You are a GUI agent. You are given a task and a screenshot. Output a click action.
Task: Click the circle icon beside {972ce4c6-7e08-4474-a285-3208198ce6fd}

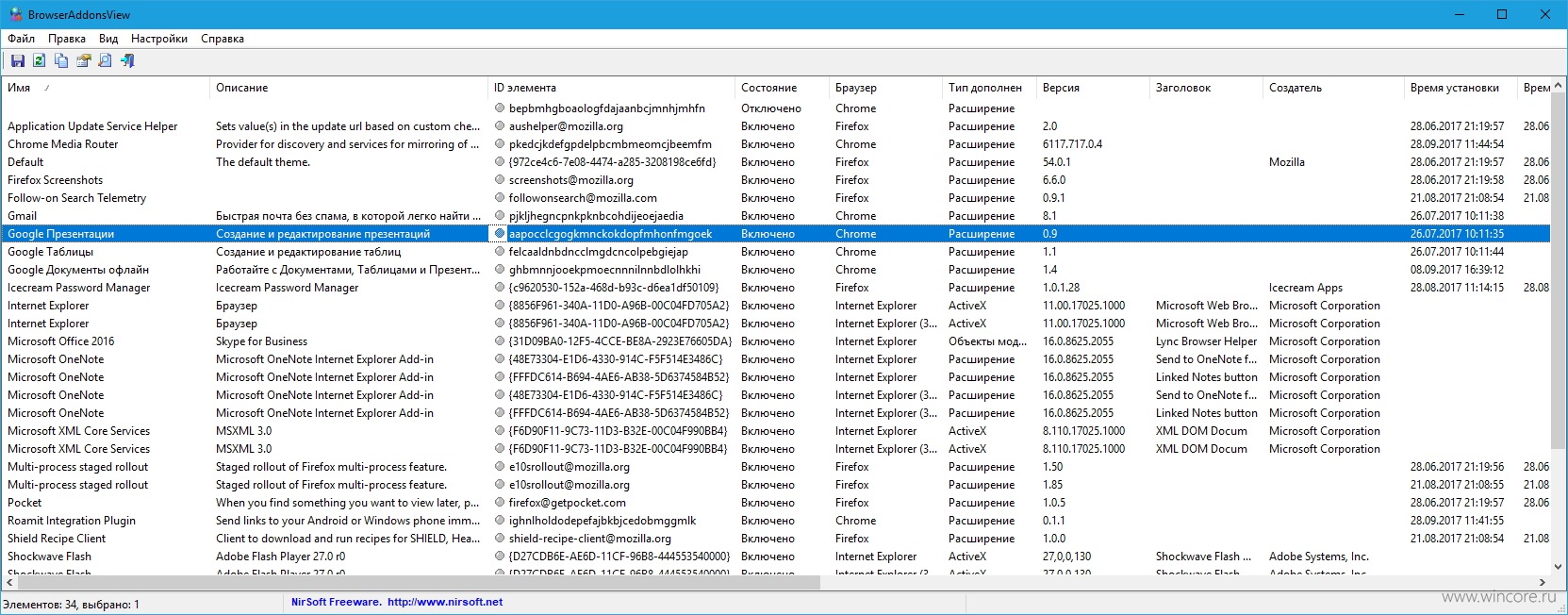(500, 162)
